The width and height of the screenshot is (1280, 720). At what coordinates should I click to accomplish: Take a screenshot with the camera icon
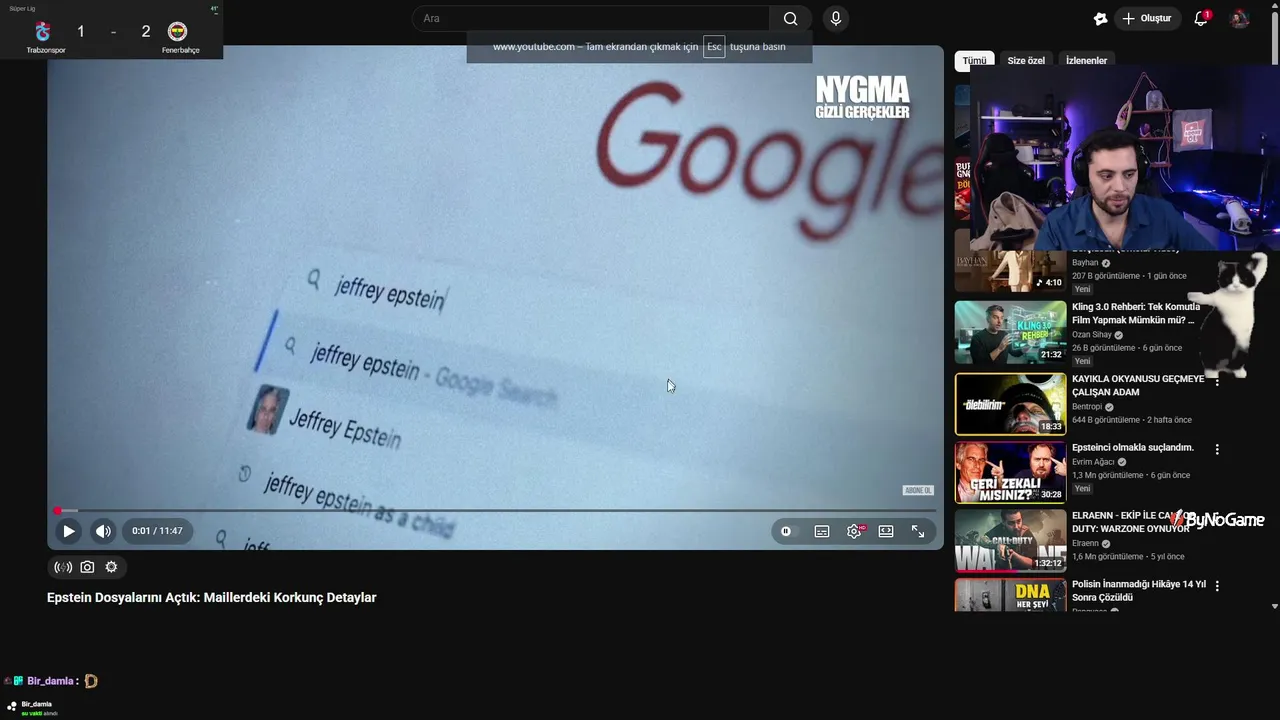click(x=87, y=567)
